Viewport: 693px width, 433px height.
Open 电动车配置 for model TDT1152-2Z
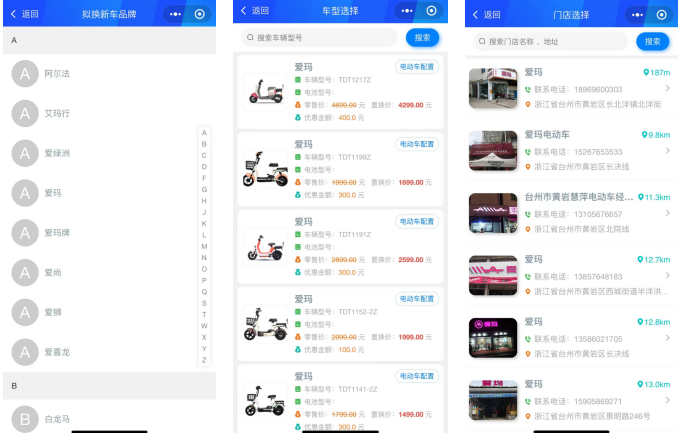click(x=417, y=299)
